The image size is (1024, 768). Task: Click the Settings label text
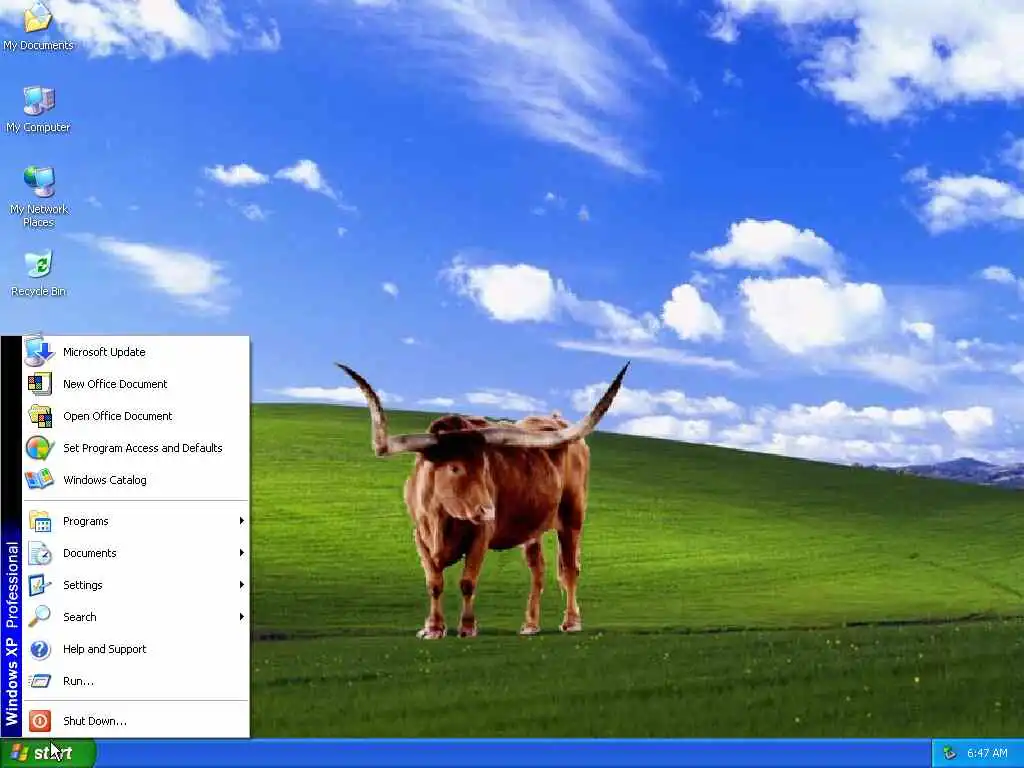coord(83,585)
